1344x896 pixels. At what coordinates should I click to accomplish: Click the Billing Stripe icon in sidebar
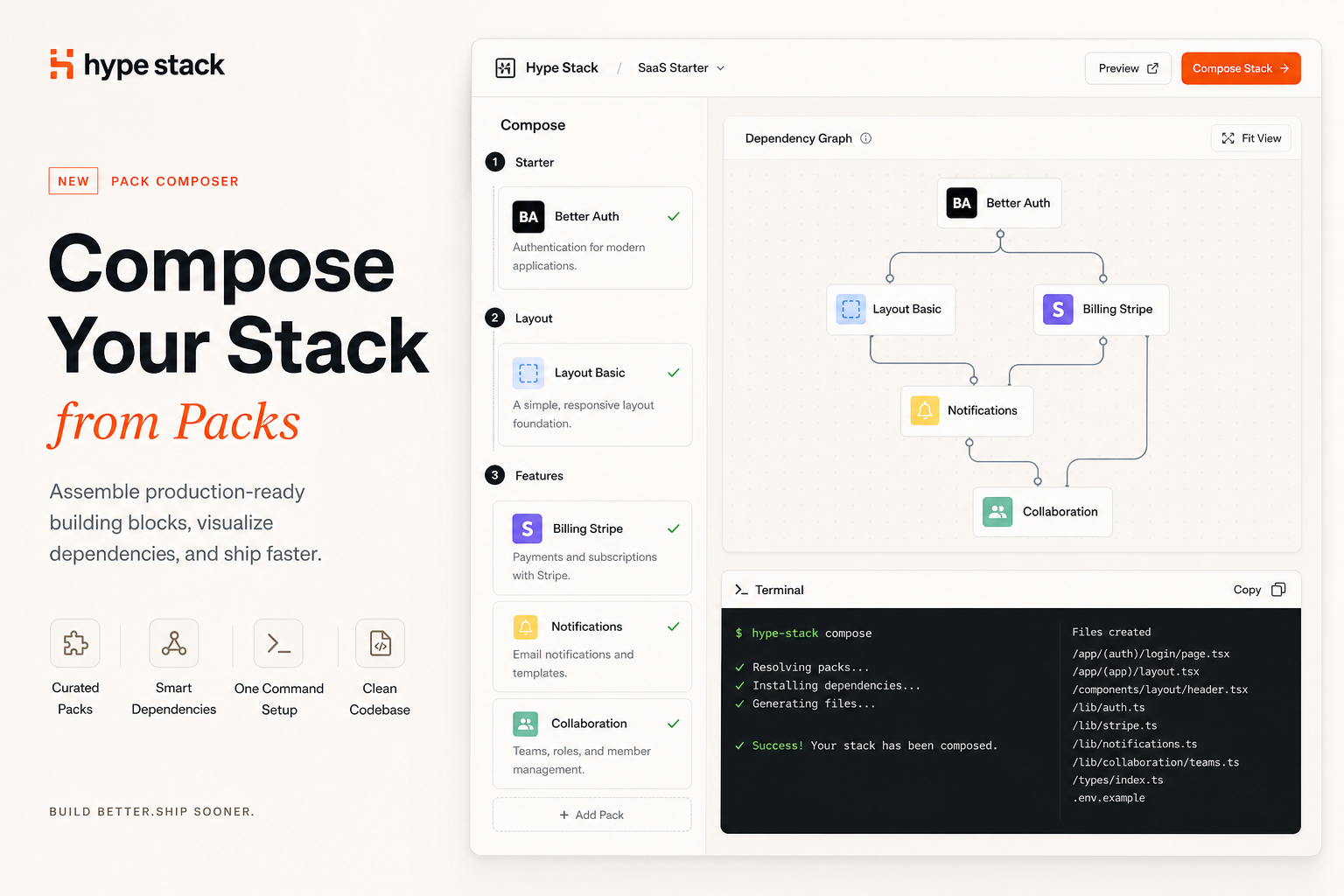point(527,528)
